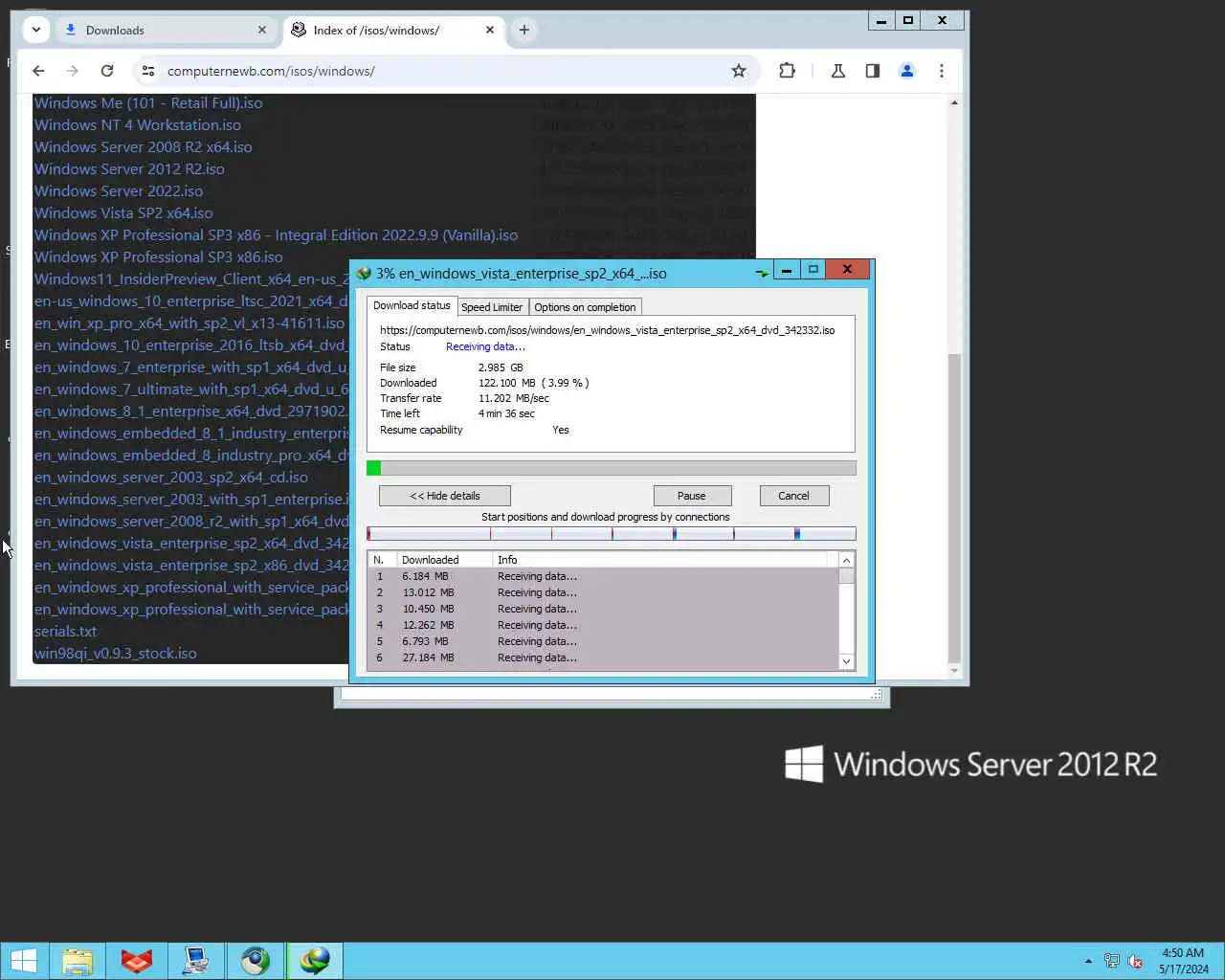Select connection 2 row with 13.012 MB

[x=603, y=592]
